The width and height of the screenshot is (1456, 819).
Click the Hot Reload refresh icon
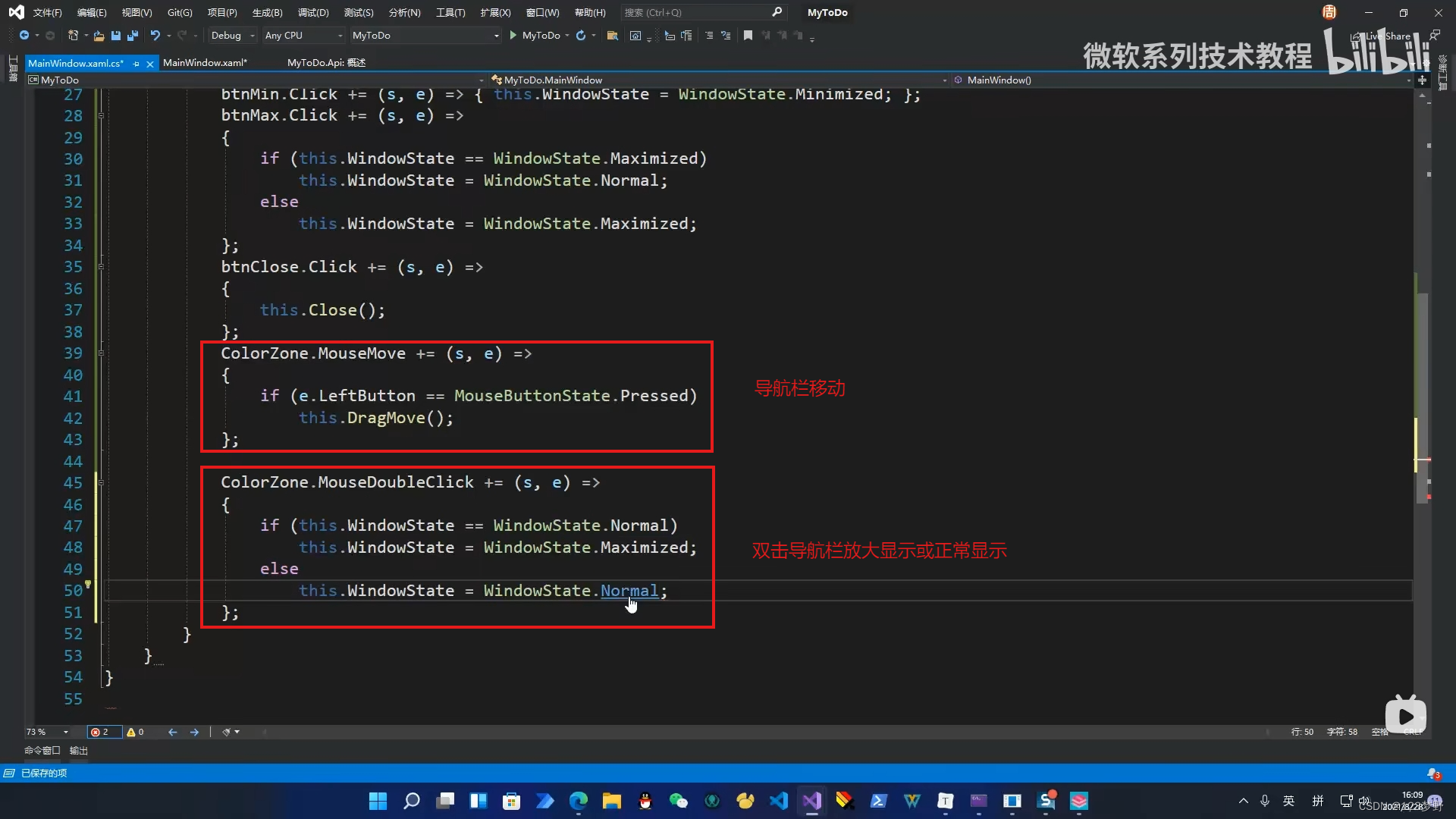click(x=581, y=36)
